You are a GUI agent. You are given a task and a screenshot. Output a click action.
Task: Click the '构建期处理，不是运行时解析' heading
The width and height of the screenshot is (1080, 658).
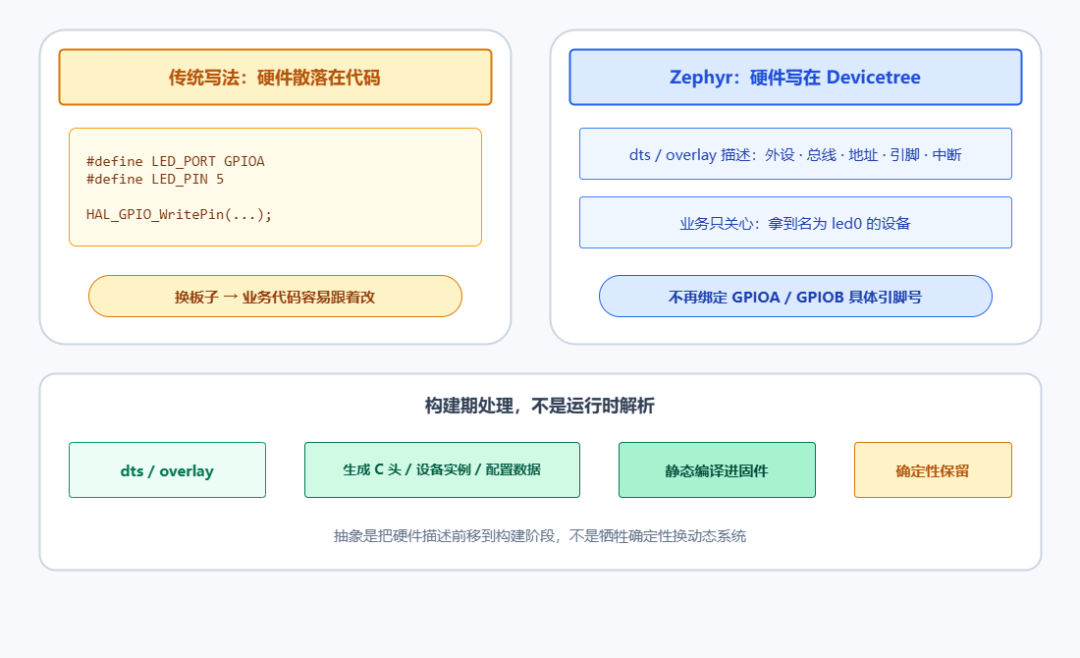[540, 406]
